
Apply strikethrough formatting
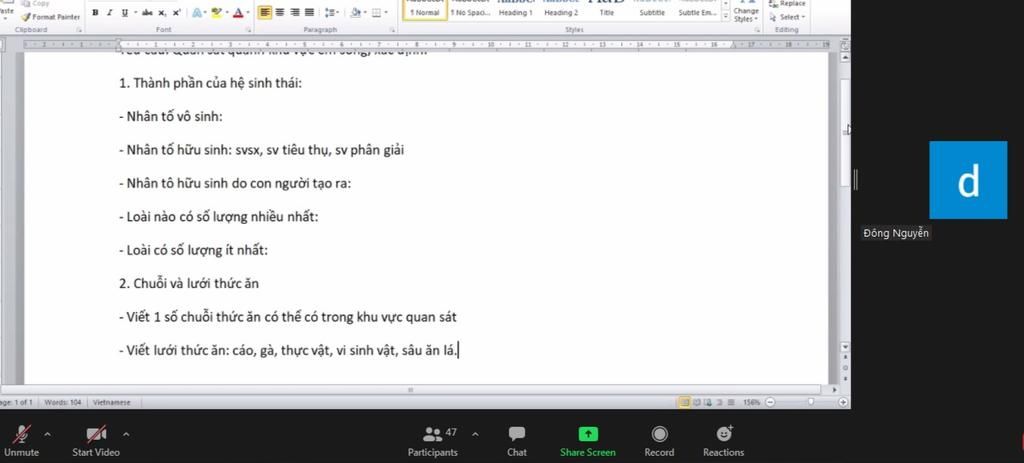147,12
